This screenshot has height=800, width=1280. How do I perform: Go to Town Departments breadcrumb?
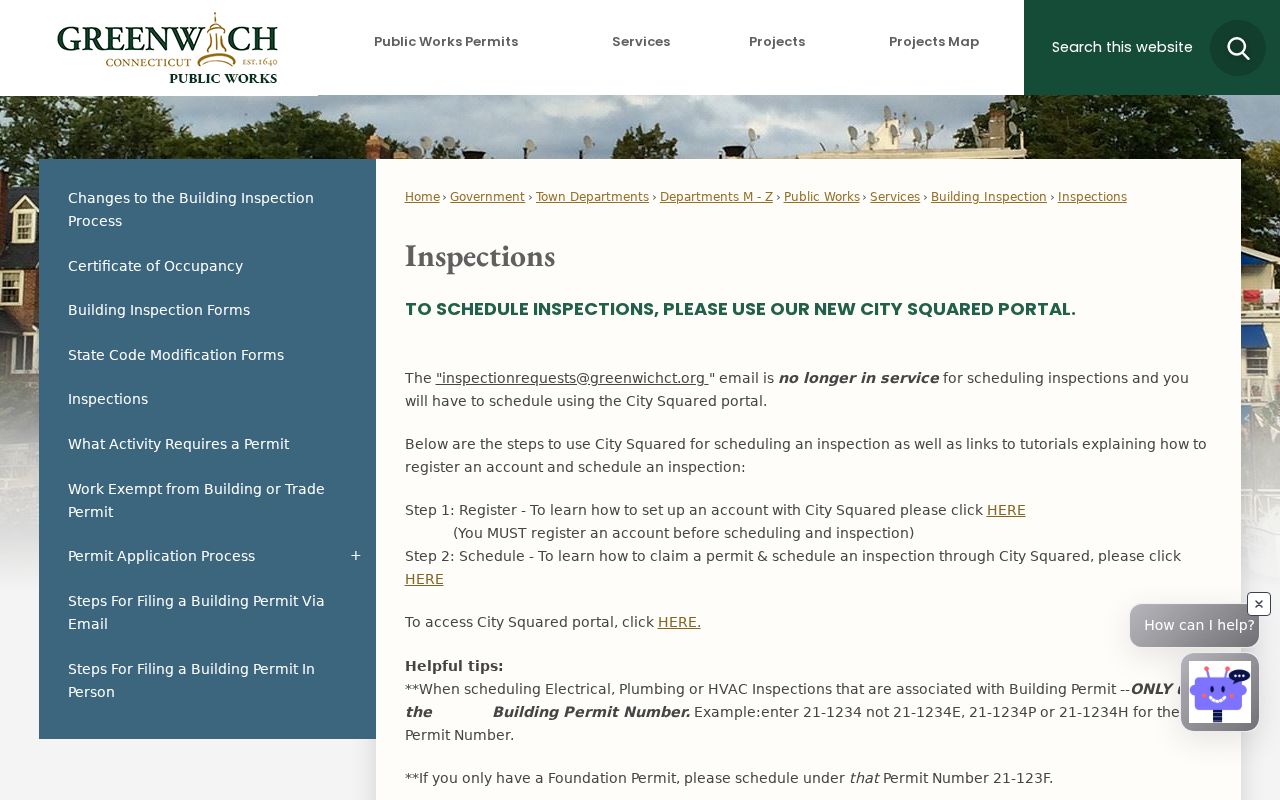[x=592, y=197]
